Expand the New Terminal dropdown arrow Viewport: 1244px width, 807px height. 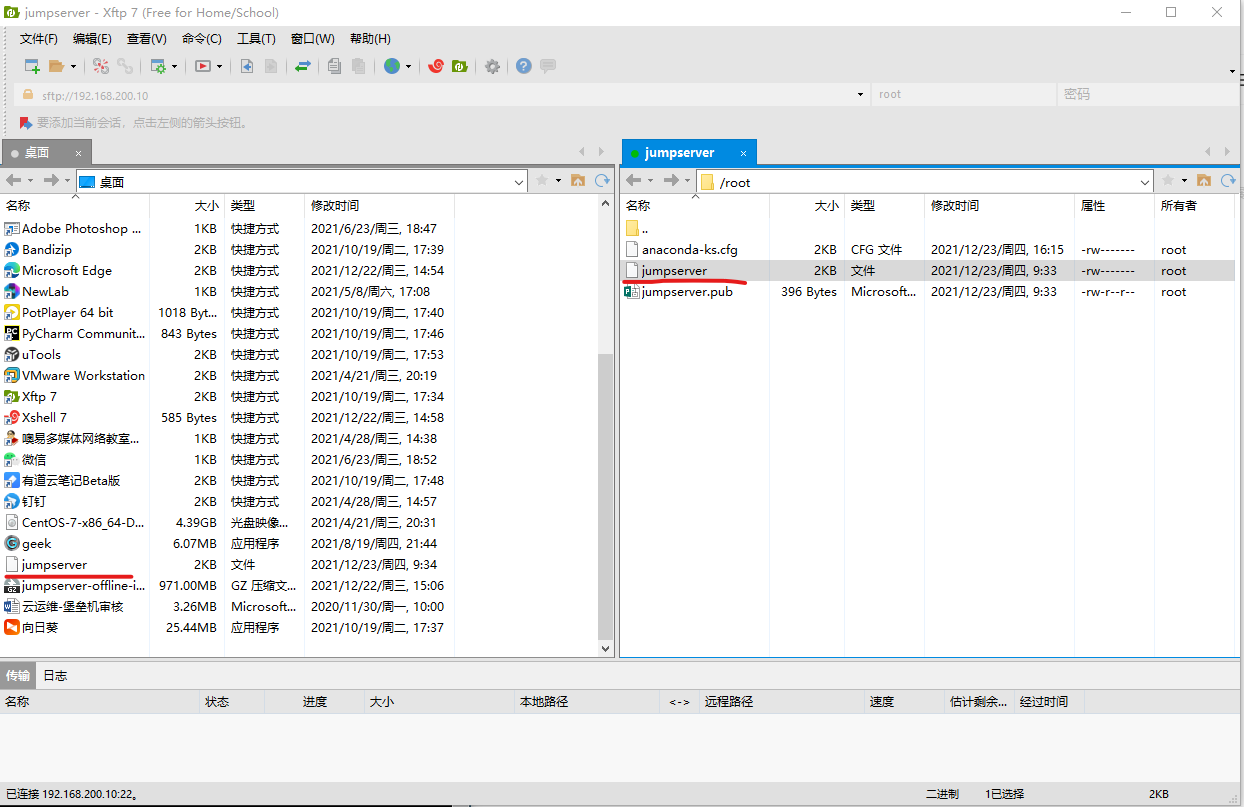[219, 67]
